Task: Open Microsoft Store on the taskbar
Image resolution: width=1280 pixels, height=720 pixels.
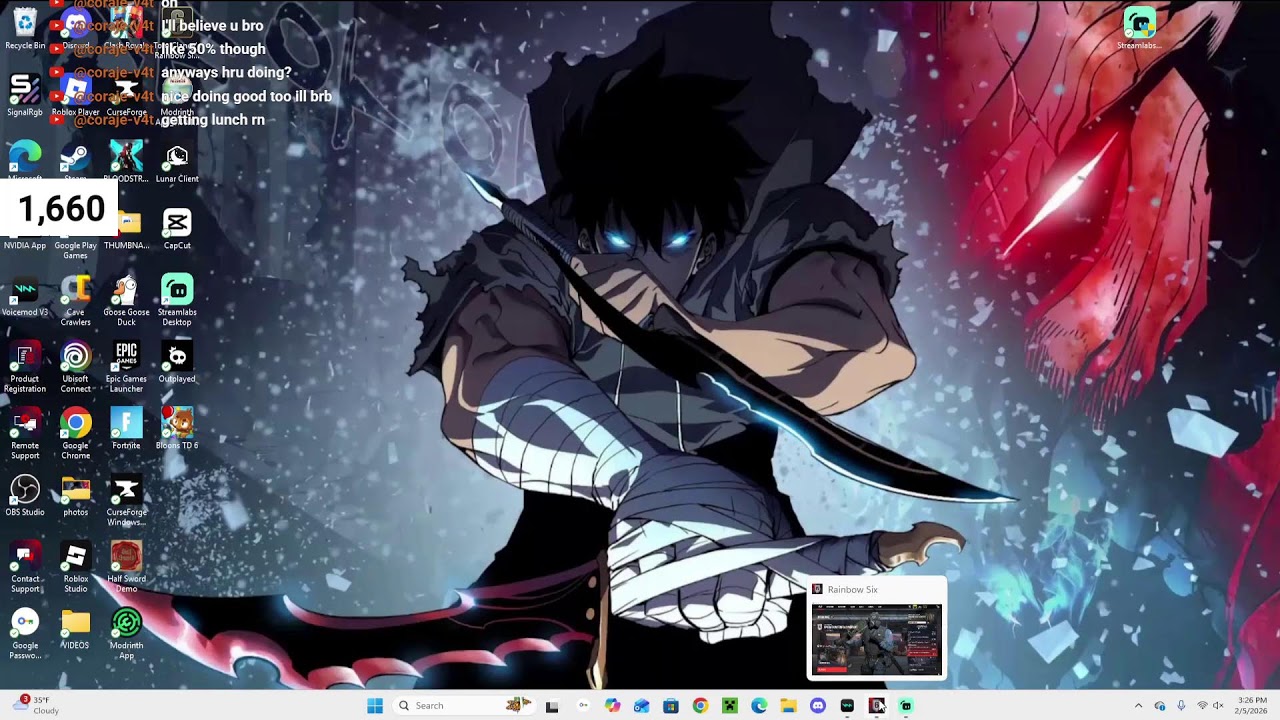Action: (x=671, y=706)
